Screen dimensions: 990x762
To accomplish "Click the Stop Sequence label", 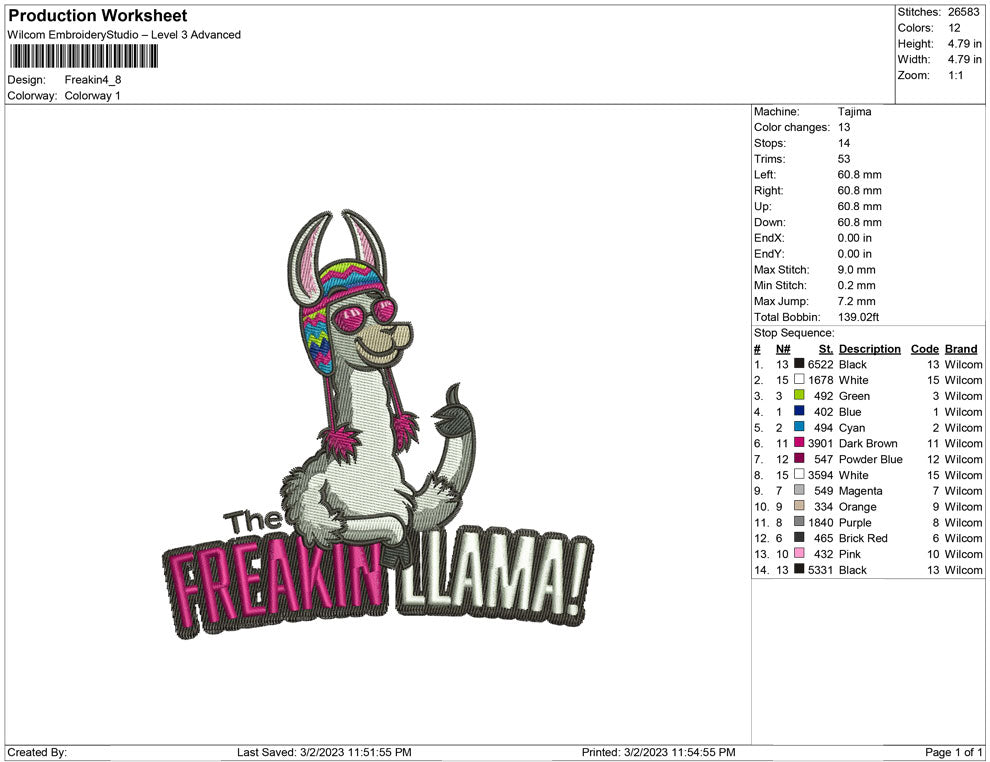I will 794,333.
